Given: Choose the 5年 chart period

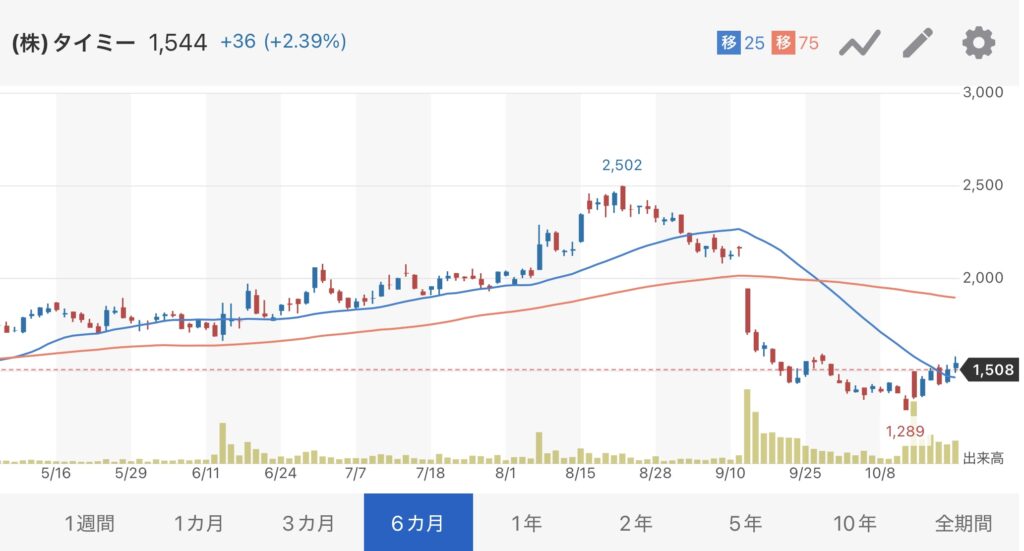Looking at the screenshot, I should tap(745, 522).
